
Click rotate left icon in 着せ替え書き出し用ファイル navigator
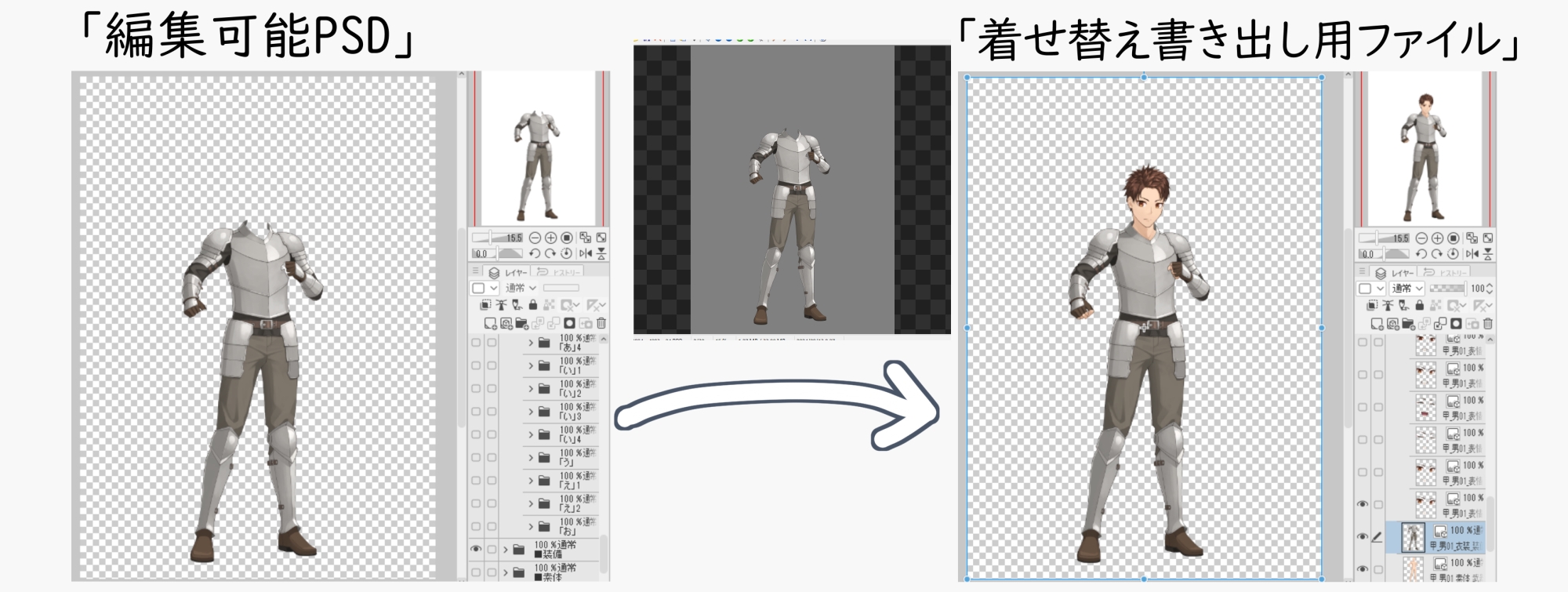[1421, 254]
